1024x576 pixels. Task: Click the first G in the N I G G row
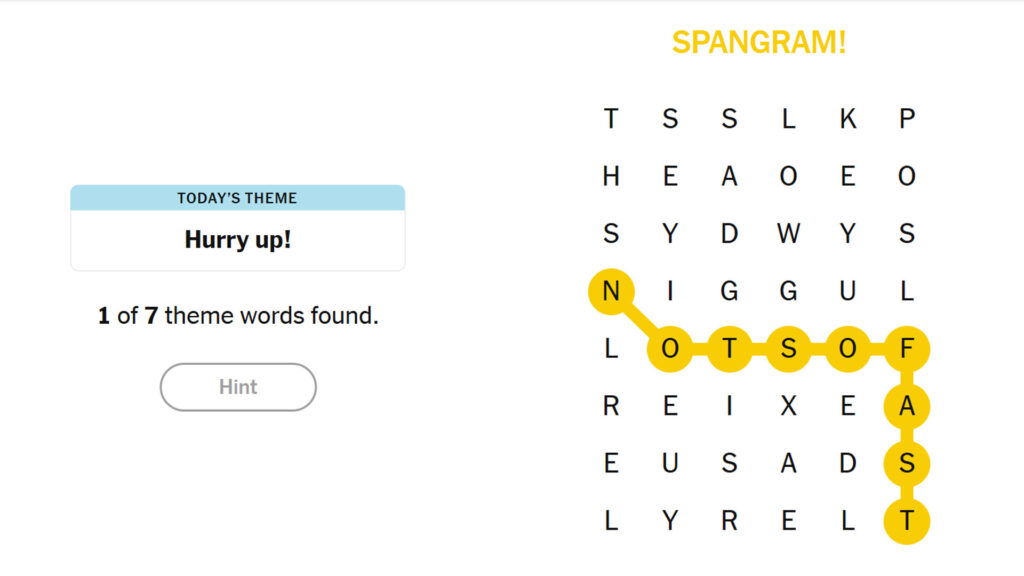[x=730, y=291]
